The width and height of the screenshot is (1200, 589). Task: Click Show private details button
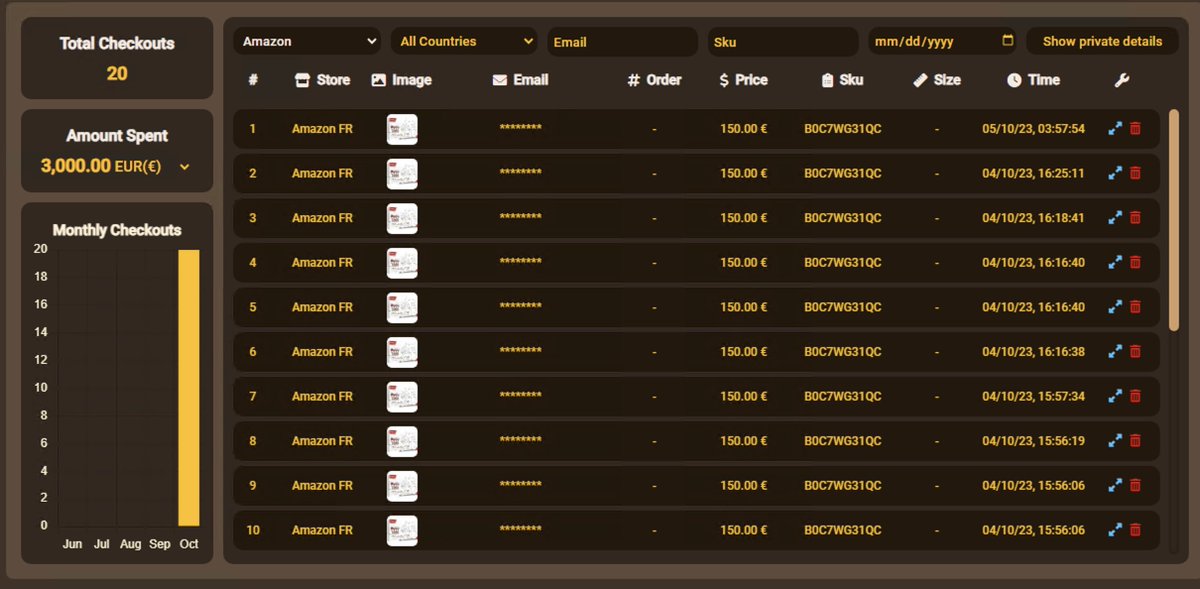pyautogui.click(x=1102, y=41)
